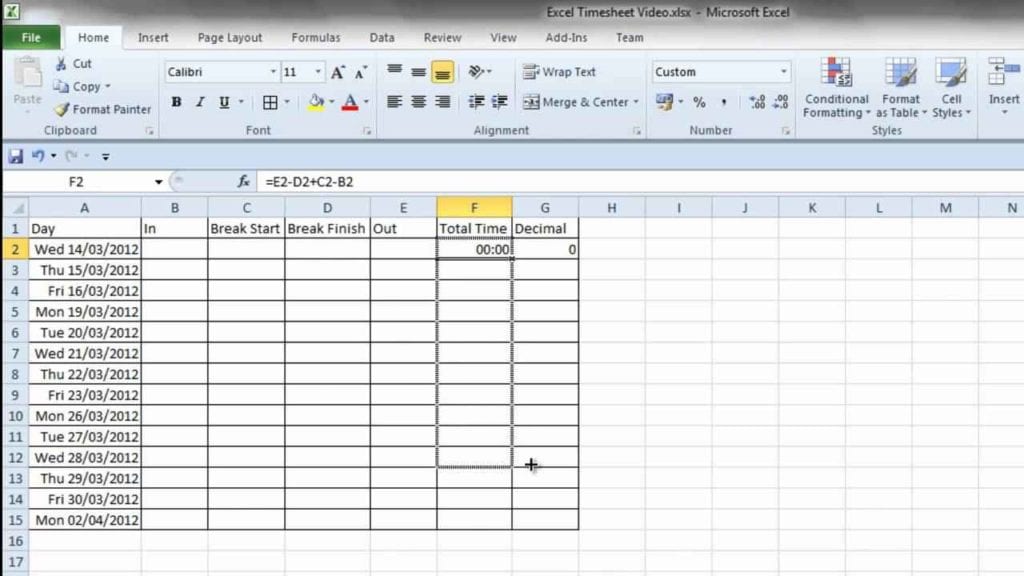Switch to the Formulas ribbon tab
Viewport: 1024px width, 576px height.
[x=315, y=37]
